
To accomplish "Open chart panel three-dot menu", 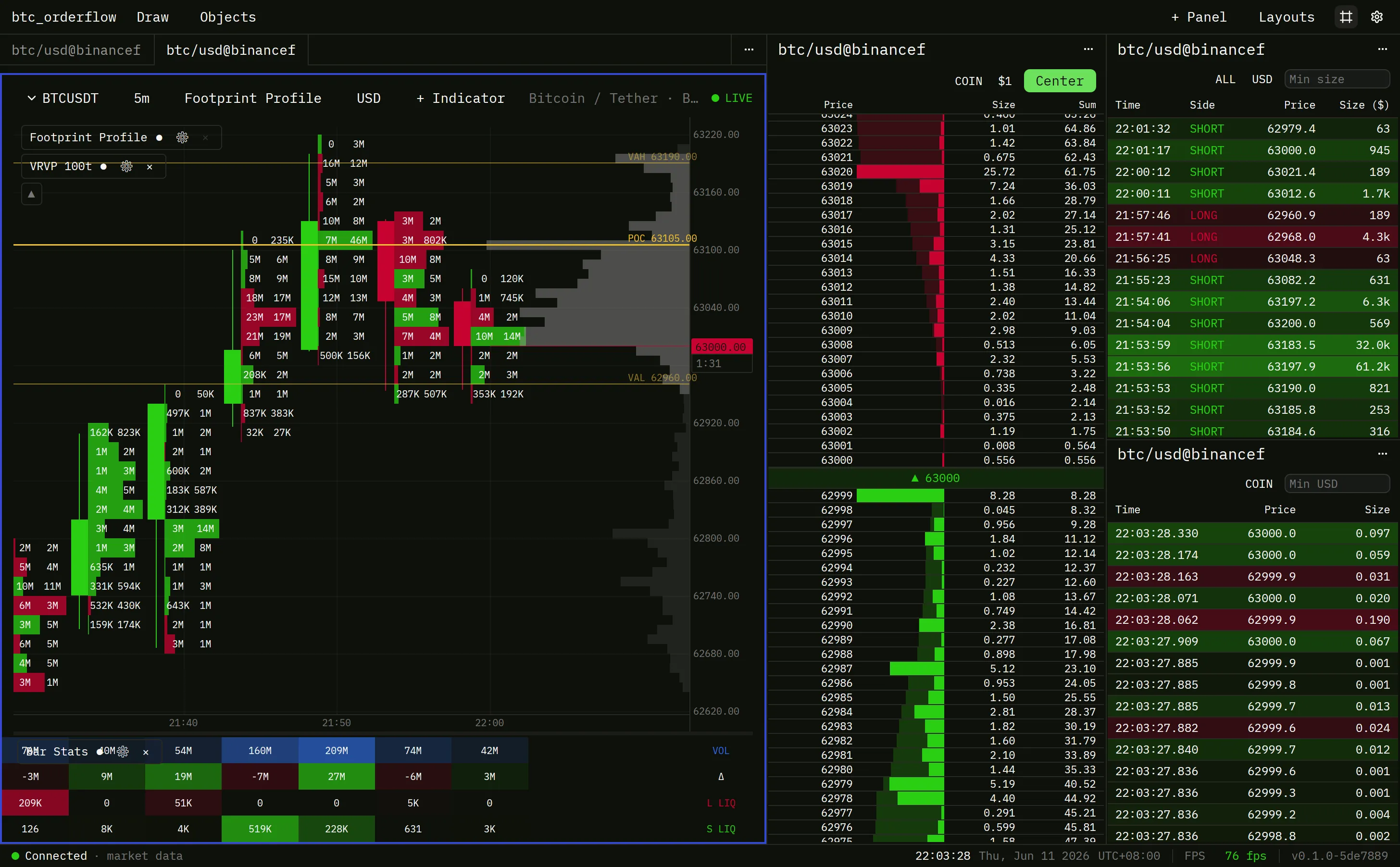I will click(749, 50).
